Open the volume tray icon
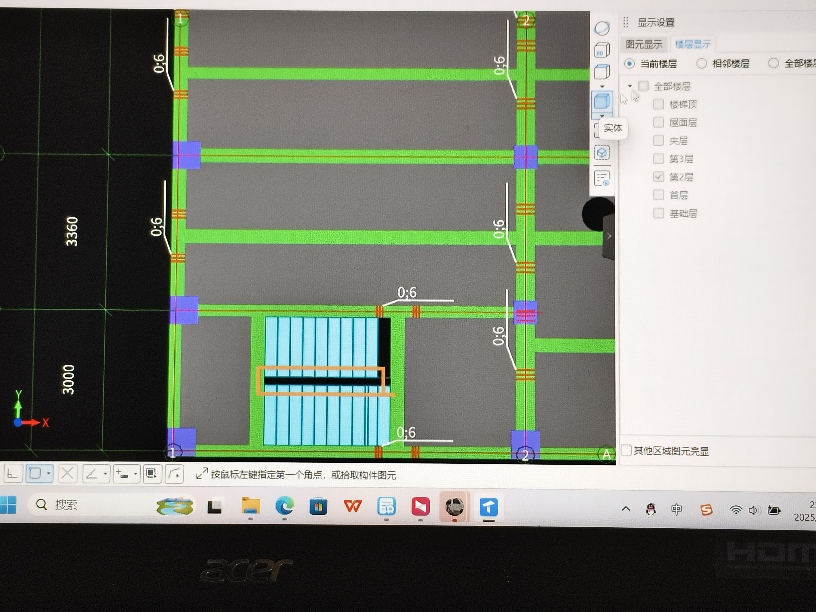Image resolution: width=816 pixels, height=612 pixels. click(x=754, y=510)
